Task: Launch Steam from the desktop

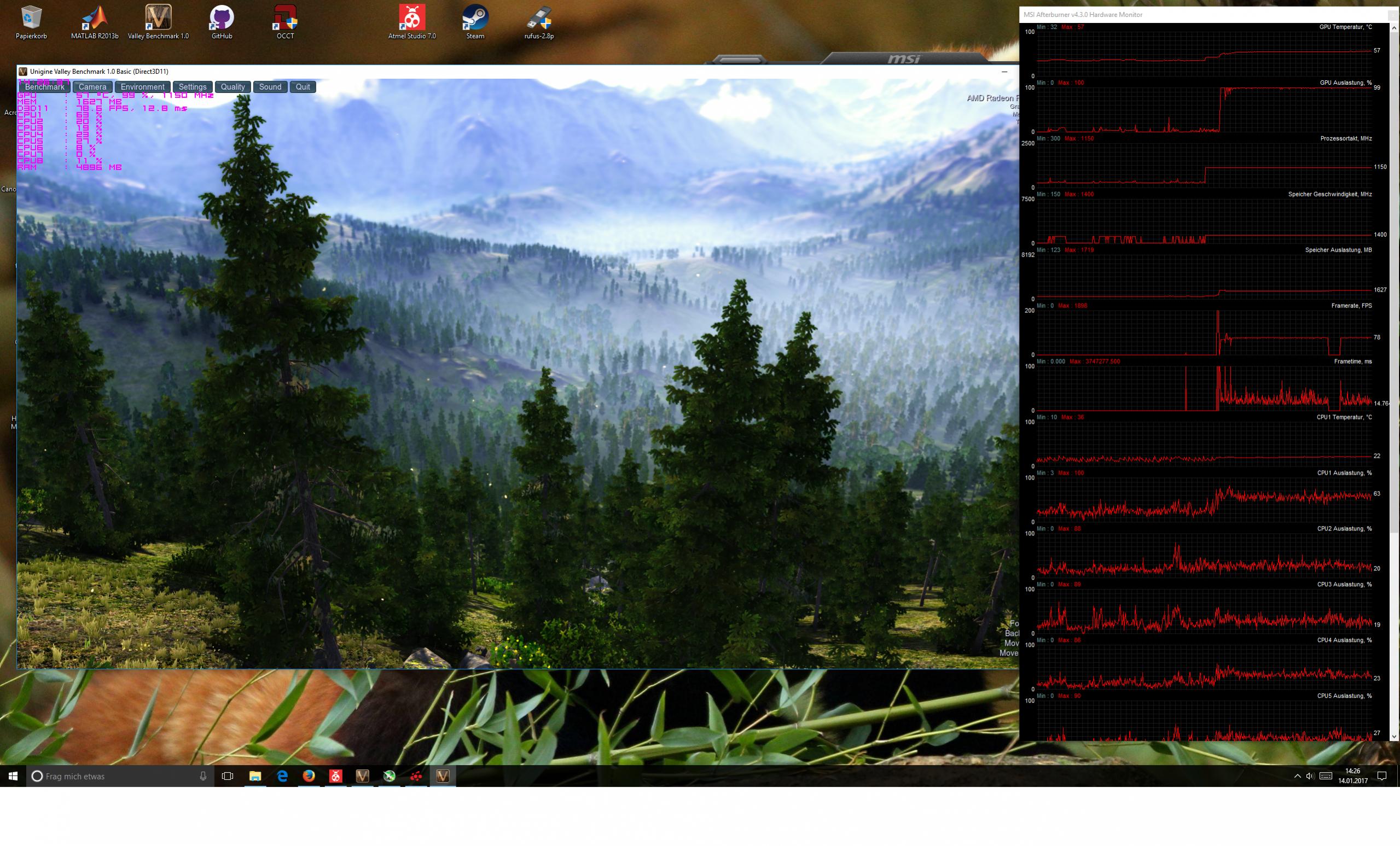Action: click(475, 22)
